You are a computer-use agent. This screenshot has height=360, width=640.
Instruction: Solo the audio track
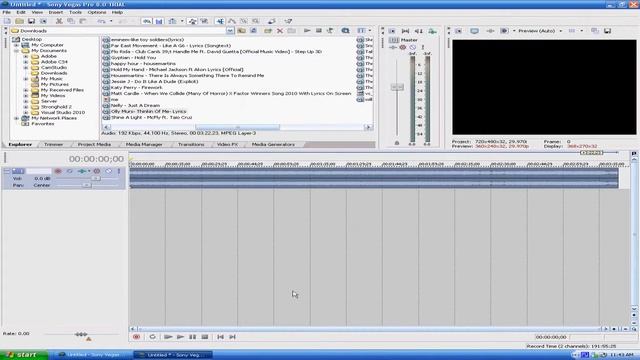pyautogui.click(x=119, y=171)
